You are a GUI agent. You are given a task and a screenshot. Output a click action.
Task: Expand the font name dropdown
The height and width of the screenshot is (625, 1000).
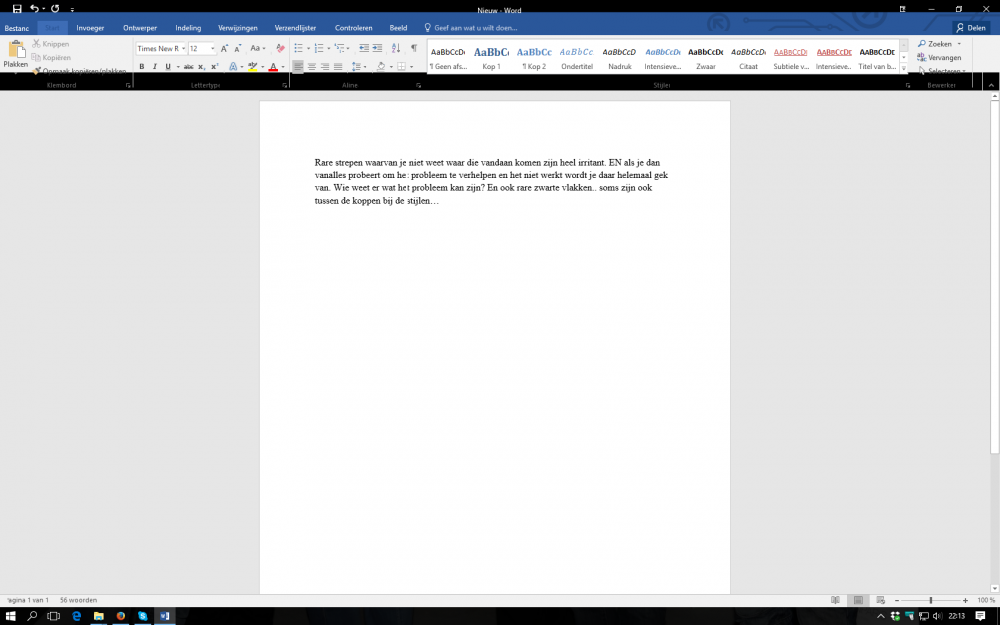point(183,48)
